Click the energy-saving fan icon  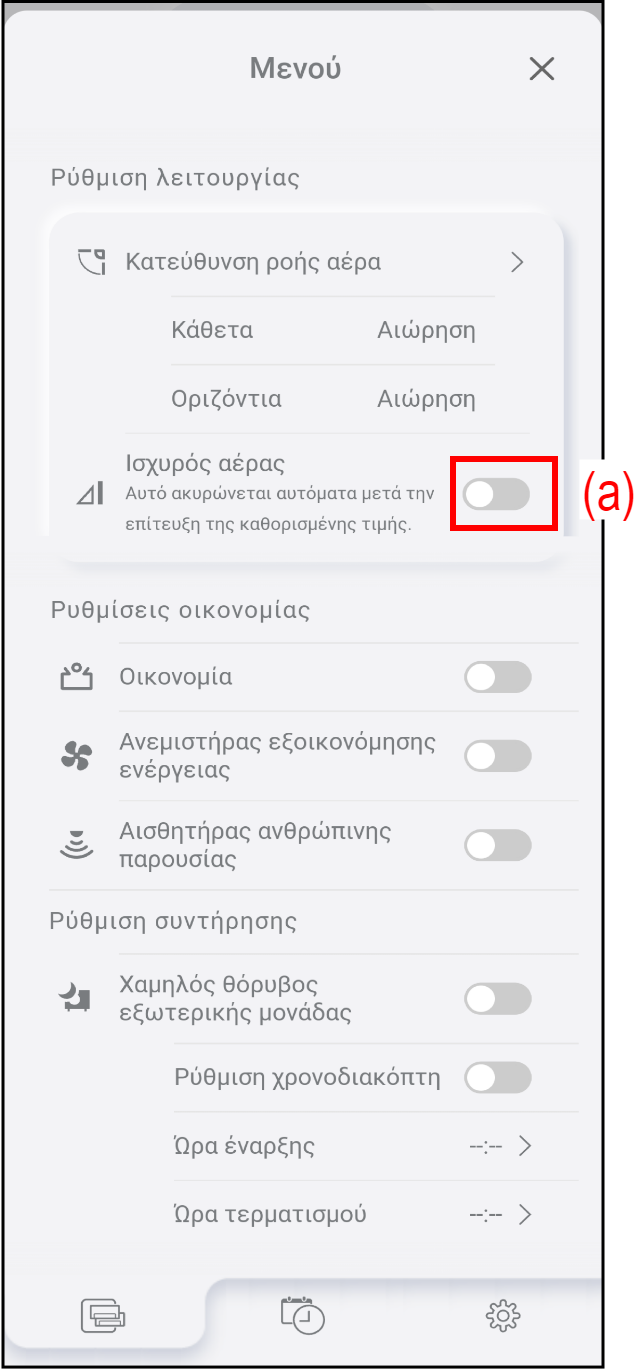pyautogui.click(x=76, y=757)
